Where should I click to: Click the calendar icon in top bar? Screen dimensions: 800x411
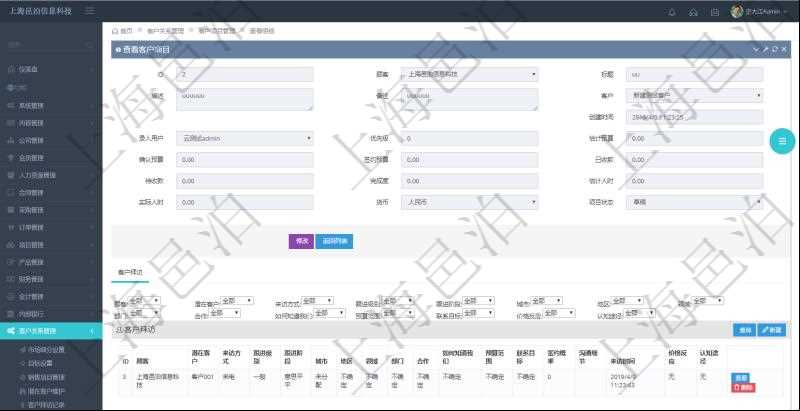[x=717, y=11]
